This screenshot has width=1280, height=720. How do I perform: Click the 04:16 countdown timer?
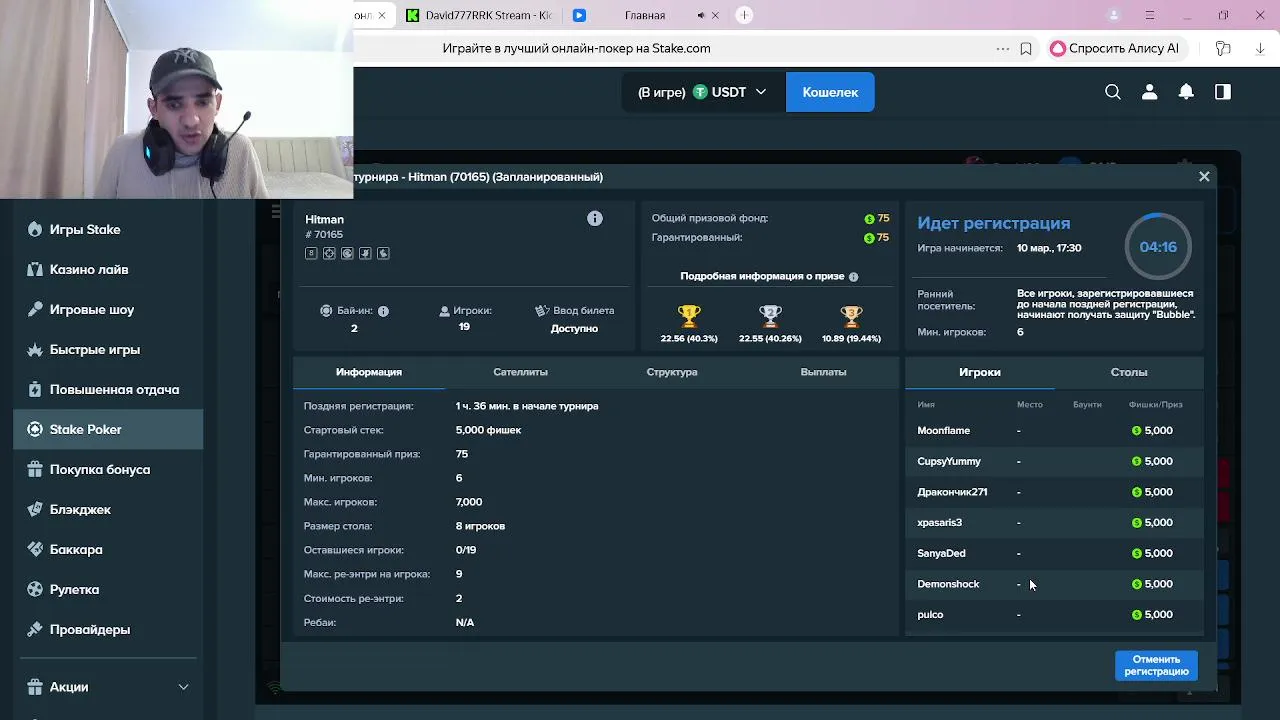pos(1158,247)
